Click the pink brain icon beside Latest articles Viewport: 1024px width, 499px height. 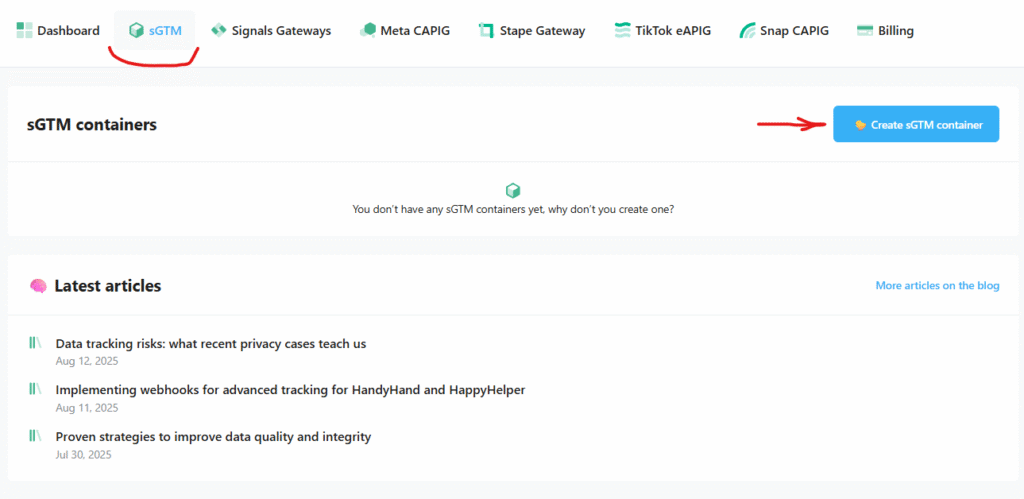click(38, 286)
